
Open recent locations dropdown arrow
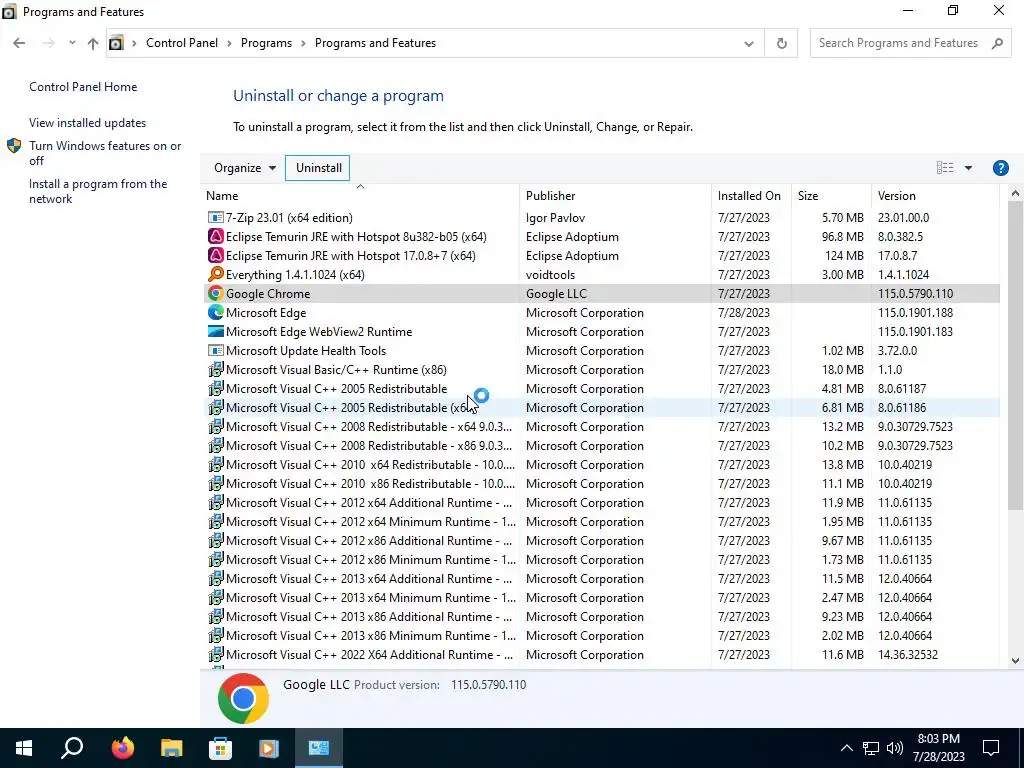click(72, 43)
